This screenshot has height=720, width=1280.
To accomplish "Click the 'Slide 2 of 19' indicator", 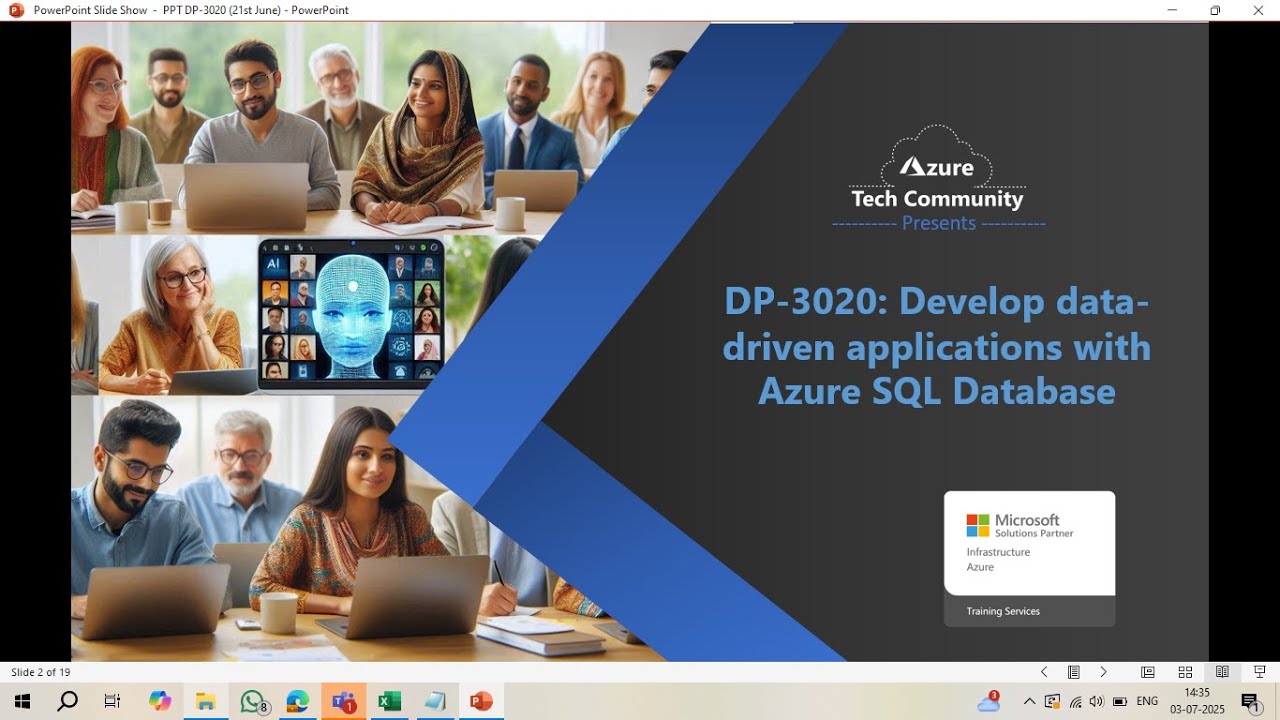I will tap(41, 672).
